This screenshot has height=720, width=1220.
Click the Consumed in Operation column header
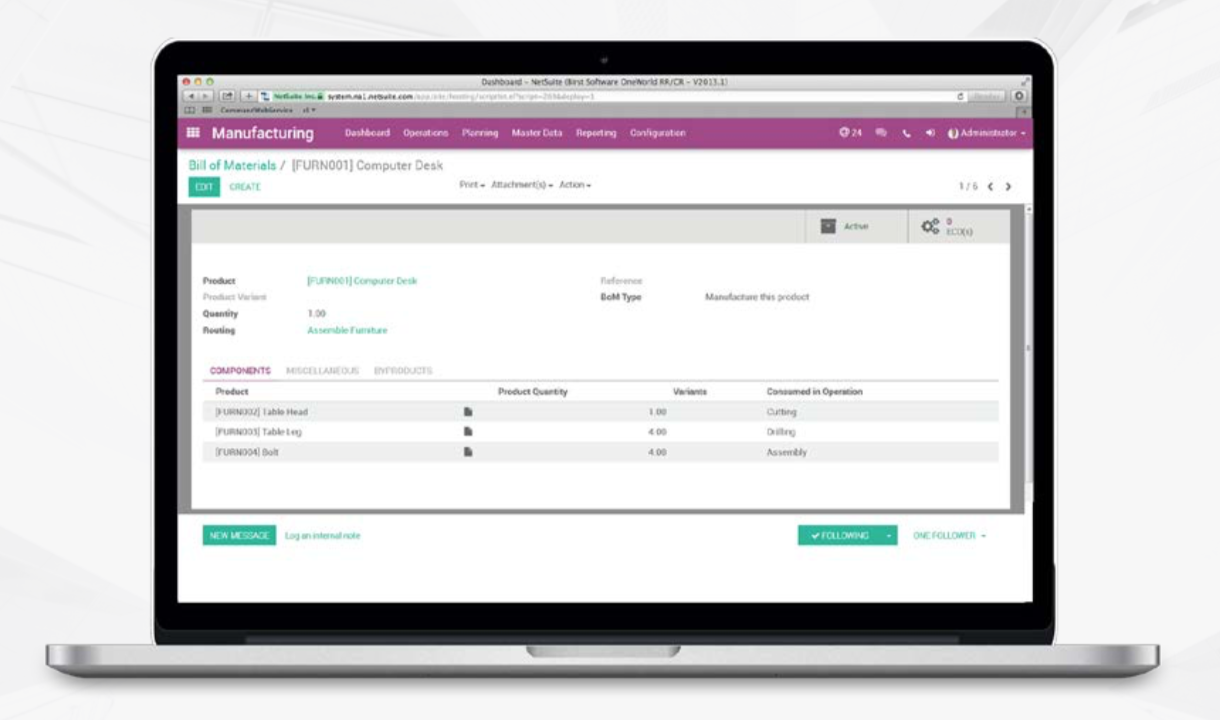(814, 392)
